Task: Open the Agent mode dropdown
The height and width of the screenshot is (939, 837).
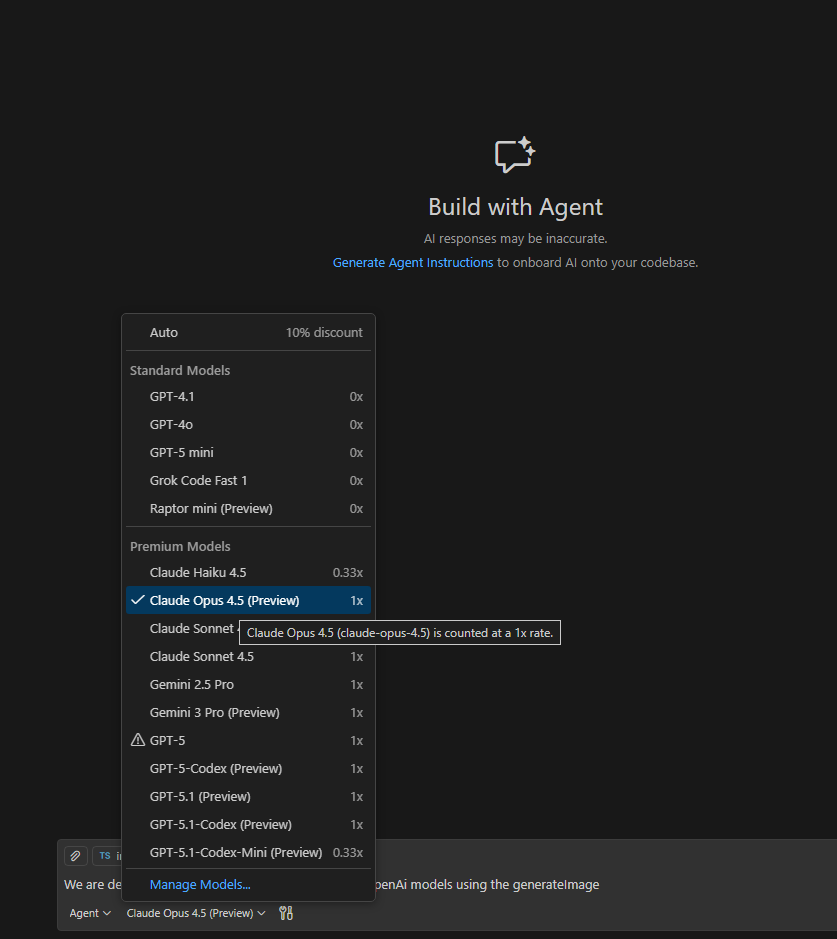Action: pos(90,913)
